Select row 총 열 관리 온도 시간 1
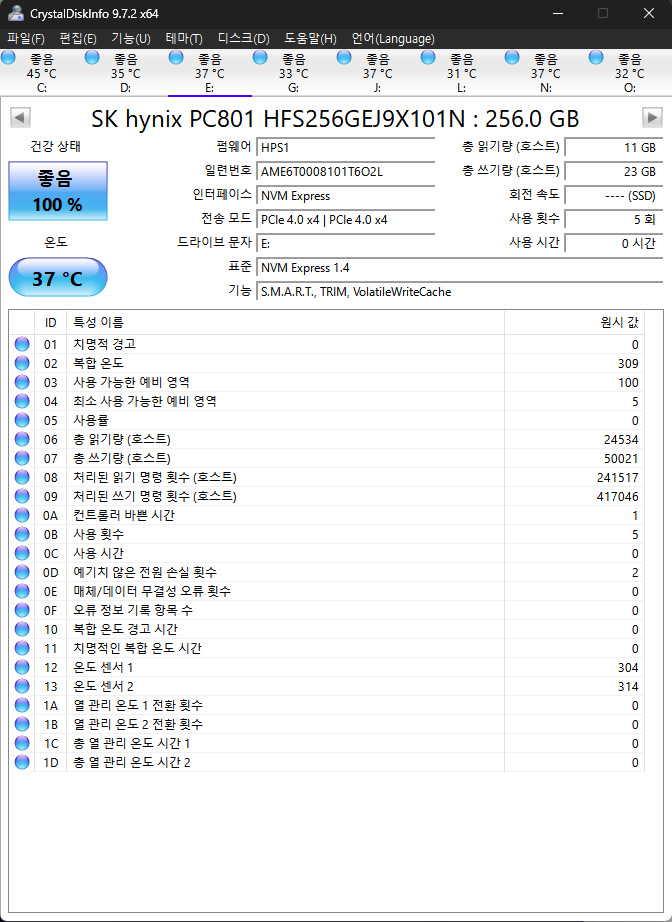The width and height of the screenshot is (672, 922). (x=327, y=743)
